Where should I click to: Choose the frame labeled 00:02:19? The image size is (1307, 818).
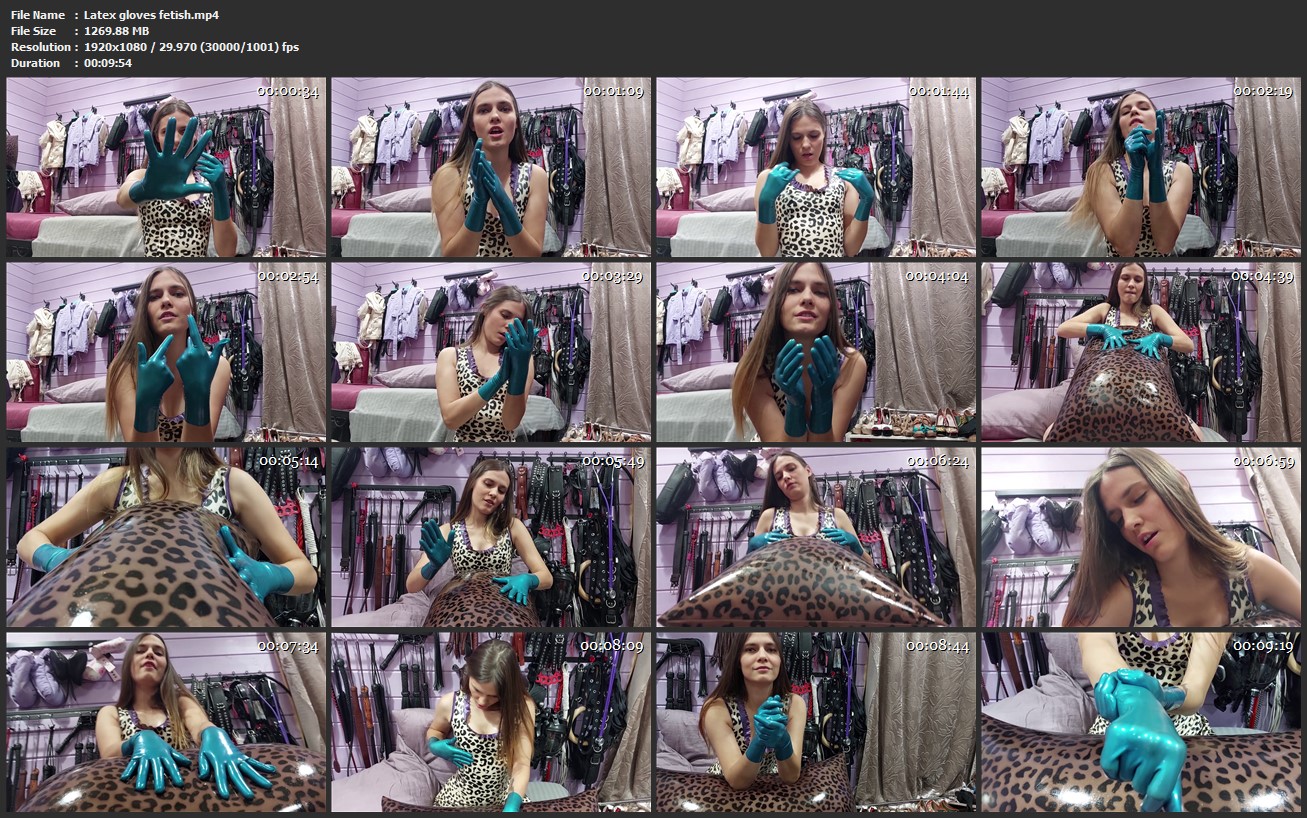pos(1141,167)
